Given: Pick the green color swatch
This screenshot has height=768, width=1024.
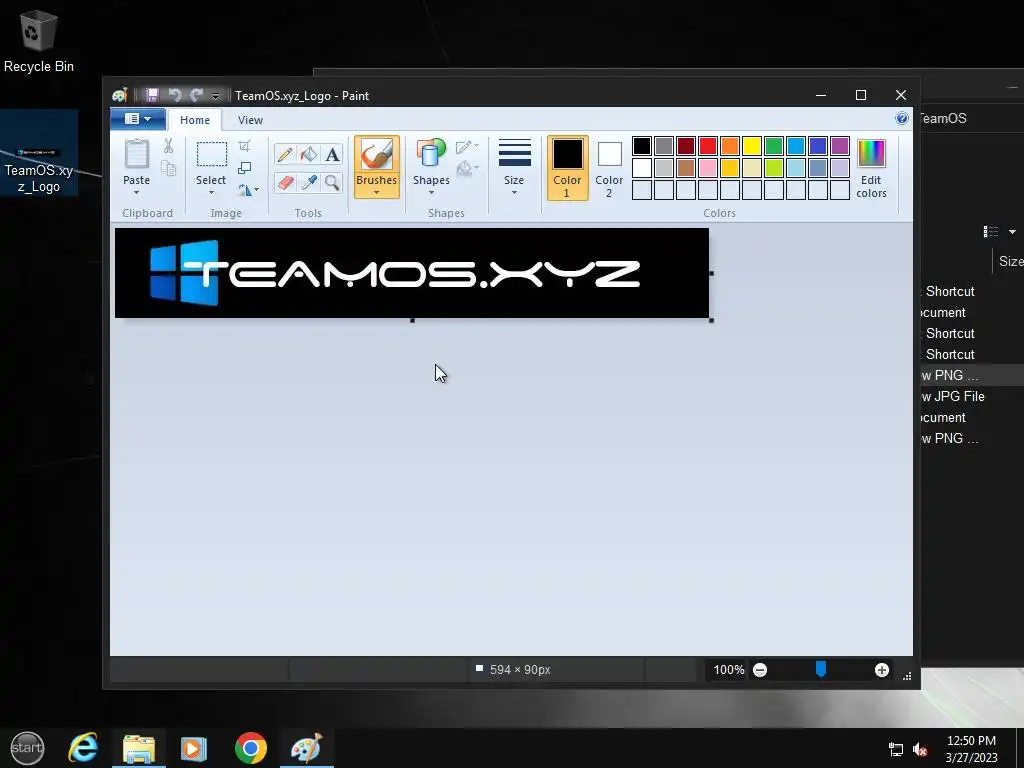Looking at the screenshot, I should tap(774, 146).
